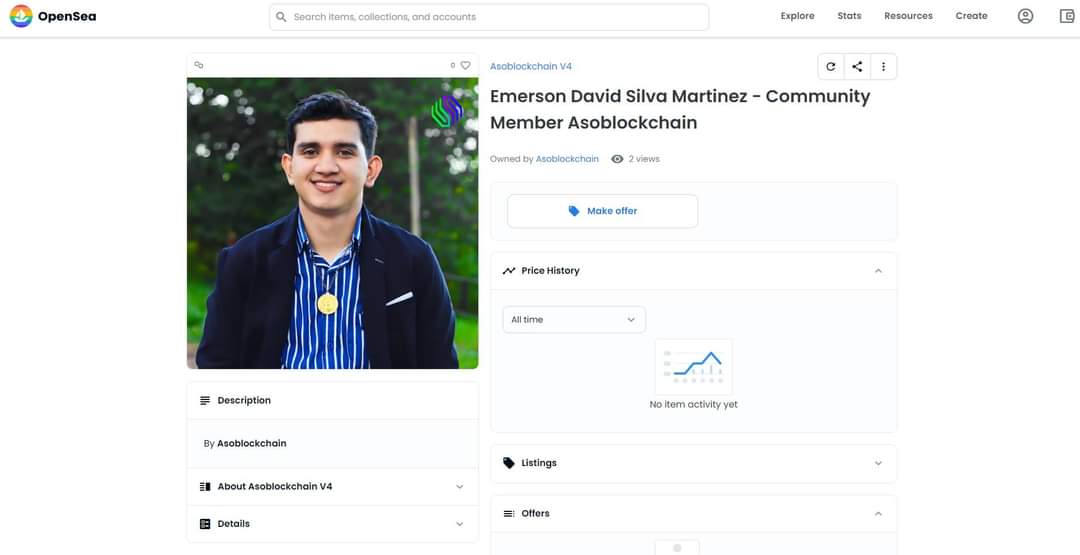This screenshot has width=1080, height=555.
Task: Collapse the Price History section
Action: [878, 271]
